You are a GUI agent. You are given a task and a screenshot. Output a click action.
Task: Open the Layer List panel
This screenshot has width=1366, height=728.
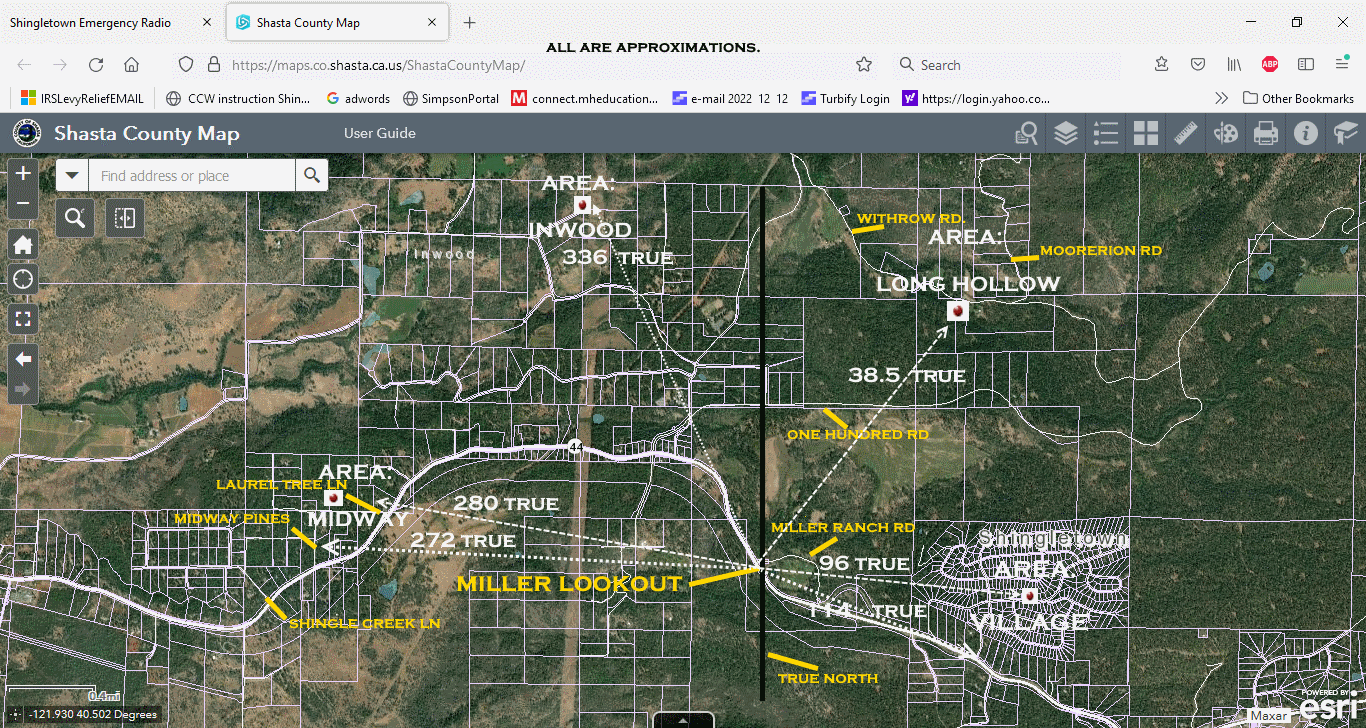point(1066,133)
